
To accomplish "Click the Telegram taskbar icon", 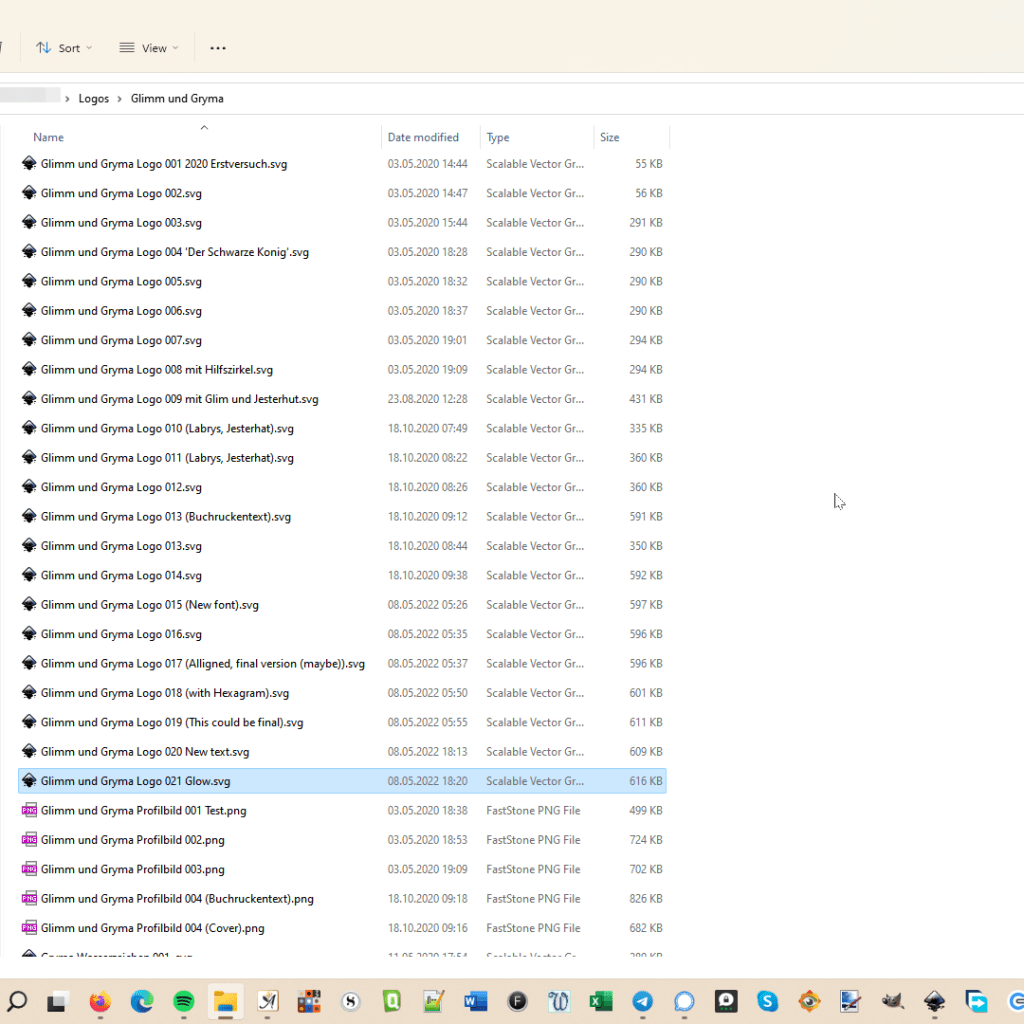I will click(x=642, y=1001).
